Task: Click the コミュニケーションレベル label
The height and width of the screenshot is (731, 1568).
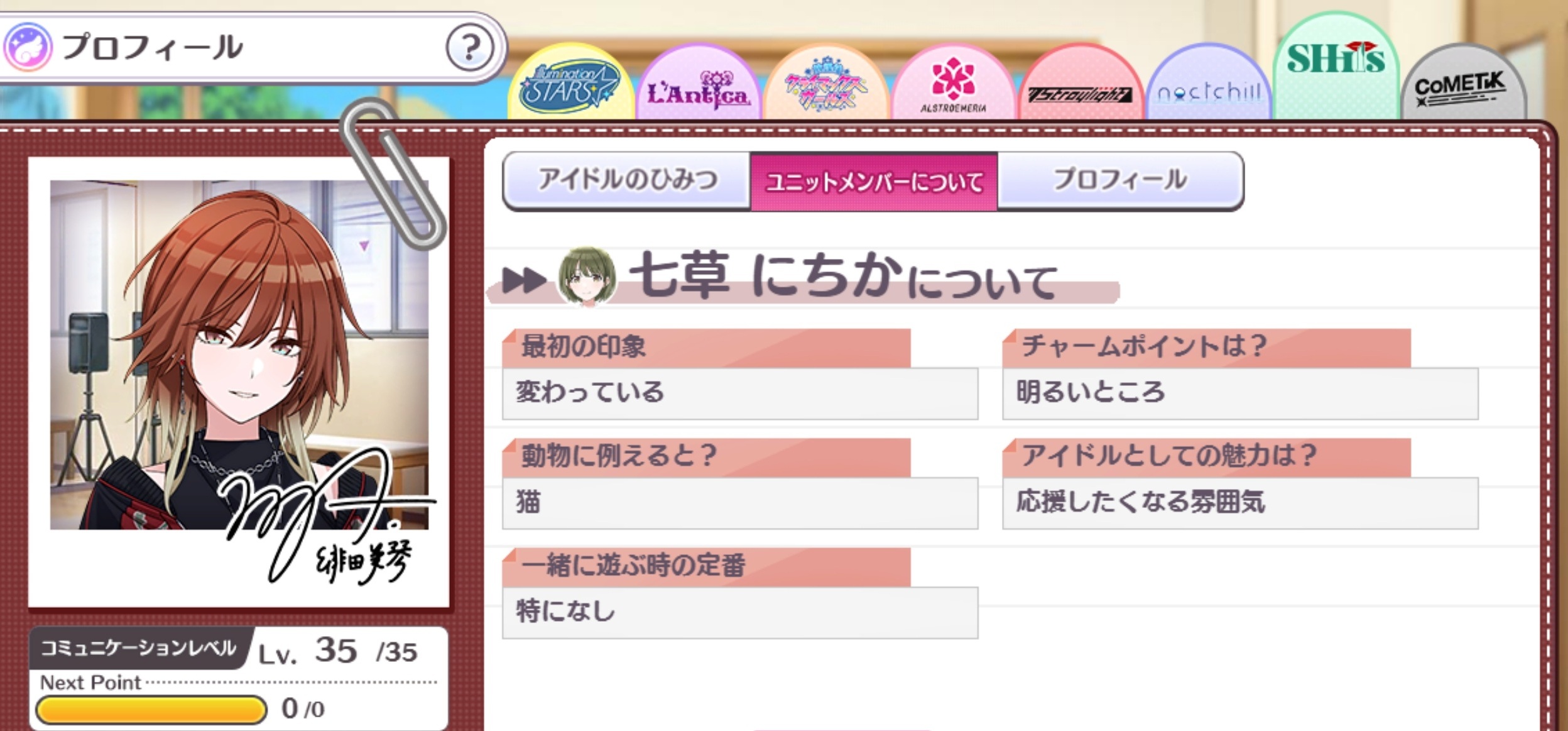Action: (139, 648)
